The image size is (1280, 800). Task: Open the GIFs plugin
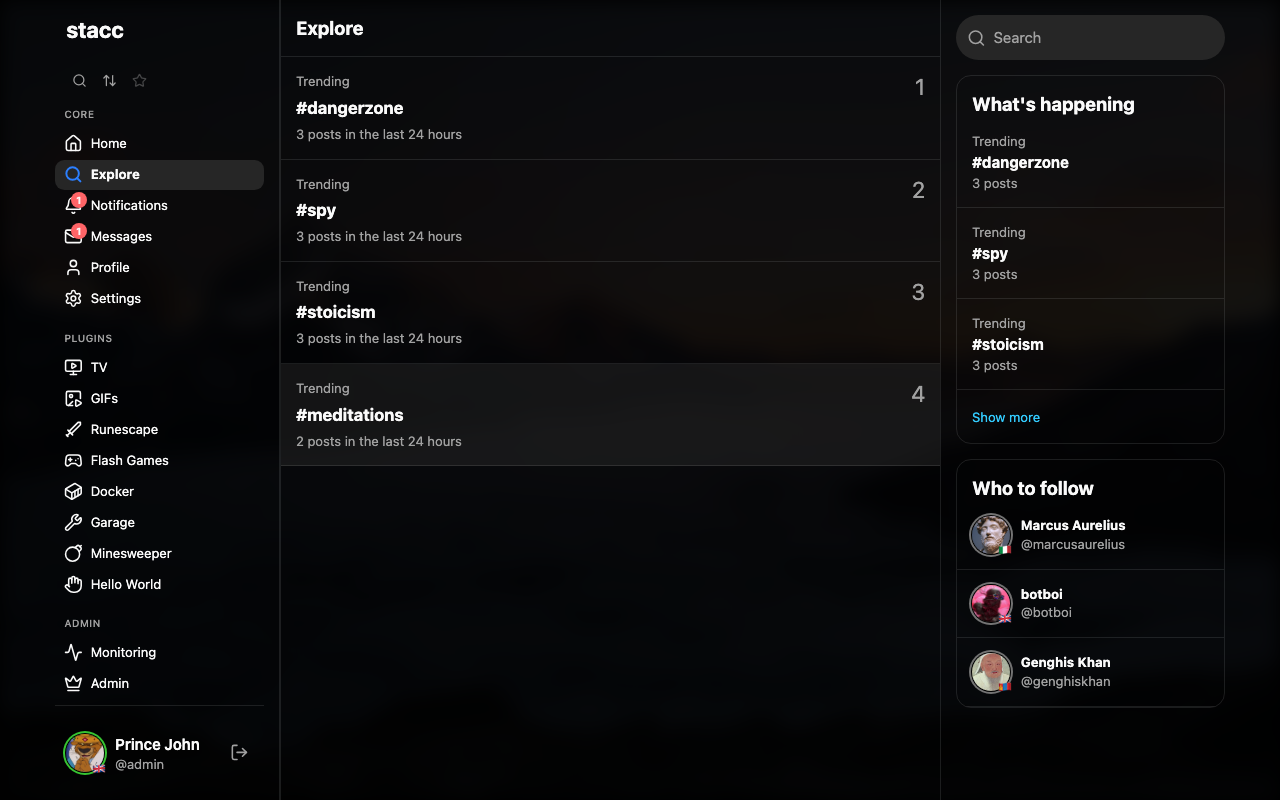tap(103, 398)
